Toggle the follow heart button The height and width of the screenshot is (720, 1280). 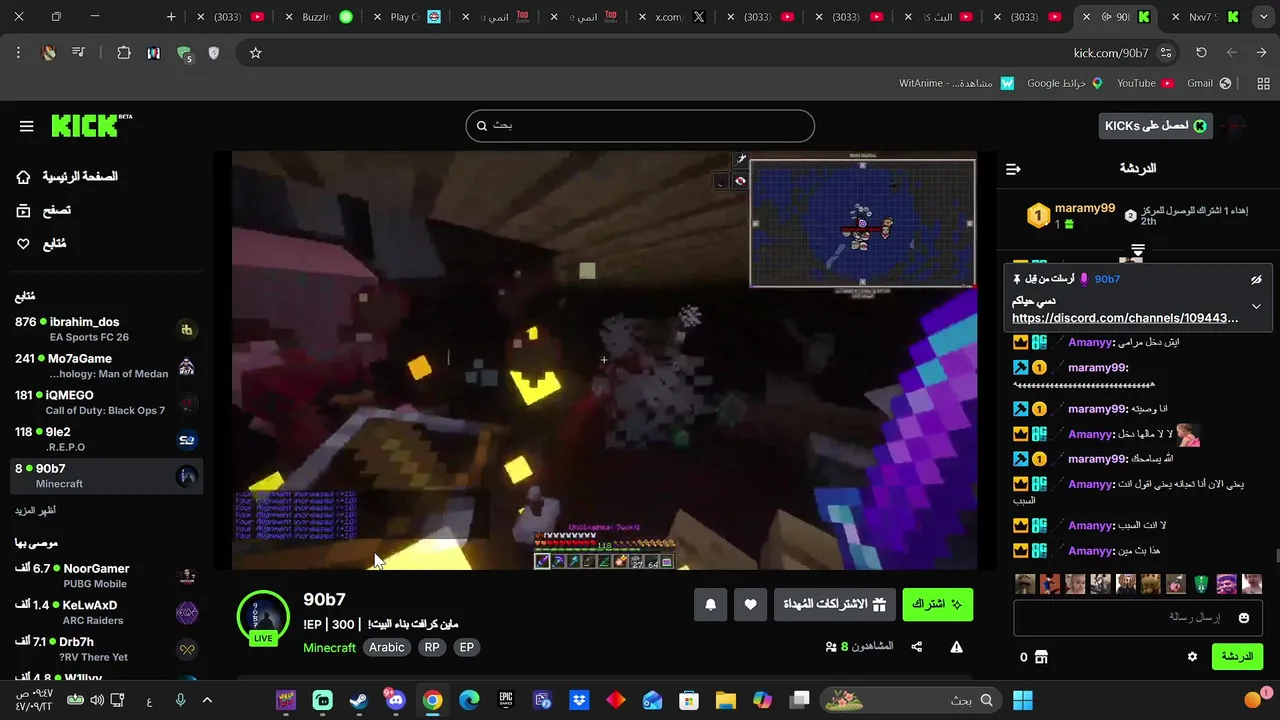click(750, 604)
